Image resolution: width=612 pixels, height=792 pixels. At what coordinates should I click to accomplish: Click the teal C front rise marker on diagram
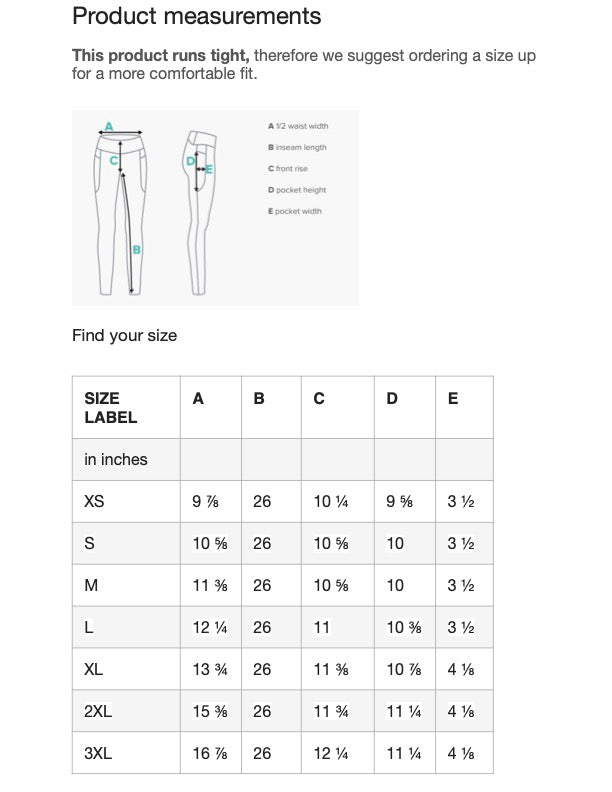pyautogui.click(x=114, y=160)
